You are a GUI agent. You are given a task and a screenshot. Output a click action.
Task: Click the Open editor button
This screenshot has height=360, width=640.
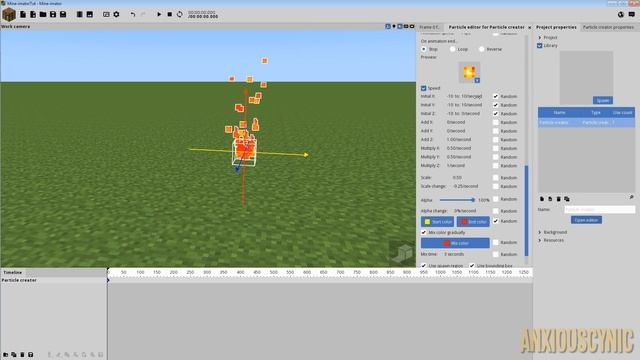586,220
